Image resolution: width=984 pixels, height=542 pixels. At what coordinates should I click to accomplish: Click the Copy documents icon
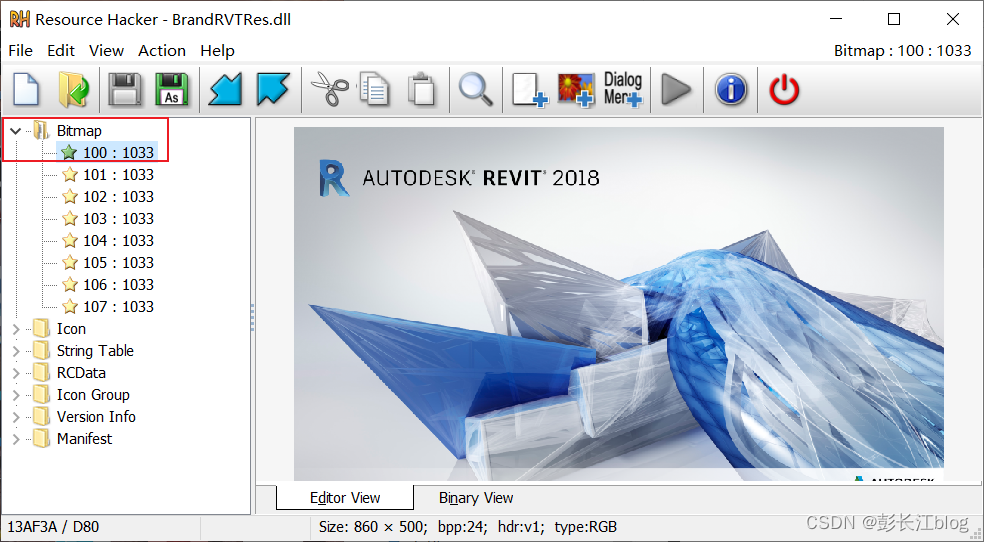click(375, 90)
